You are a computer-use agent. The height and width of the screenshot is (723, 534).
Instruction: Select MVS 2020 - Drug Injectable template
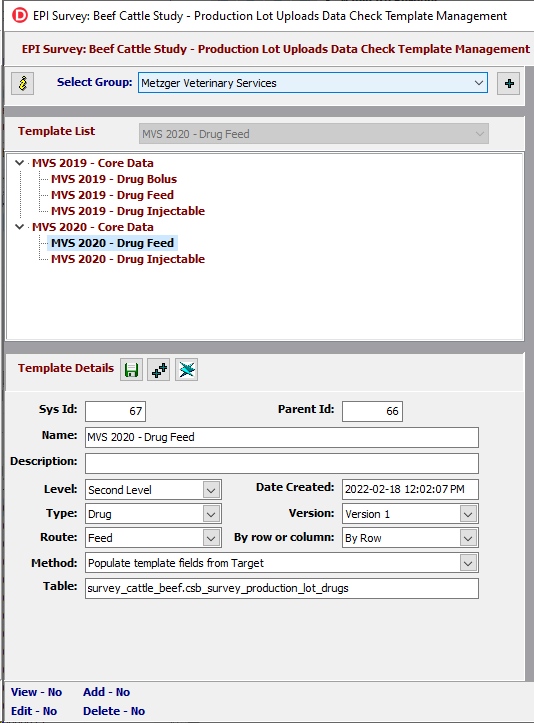128,259
